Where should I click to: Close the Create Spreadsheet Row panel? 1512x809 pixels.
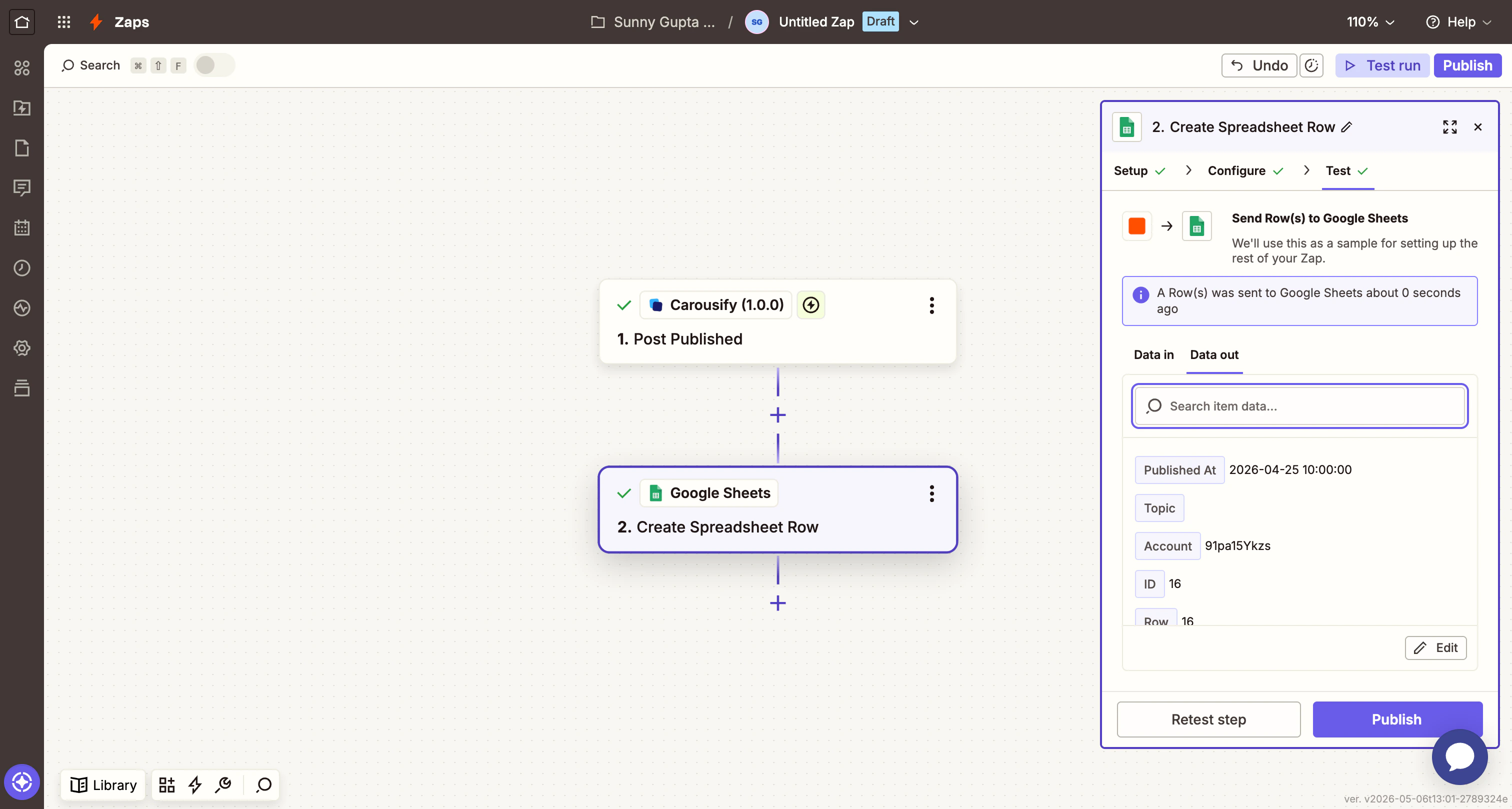[1478, 127]
